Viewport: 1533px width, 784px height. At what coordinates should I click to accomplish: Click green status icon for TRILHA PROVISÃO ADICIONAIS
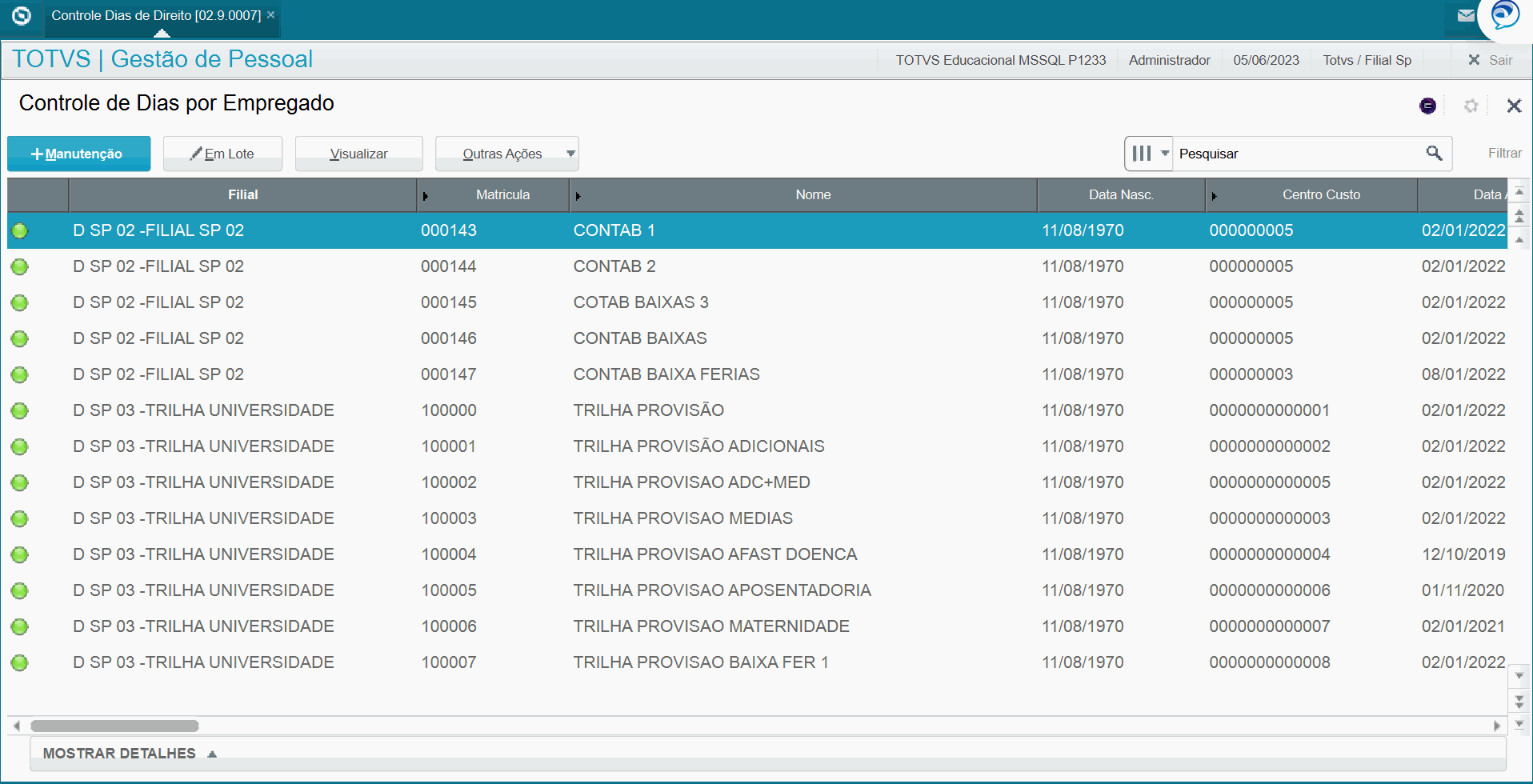click(20, 447)
